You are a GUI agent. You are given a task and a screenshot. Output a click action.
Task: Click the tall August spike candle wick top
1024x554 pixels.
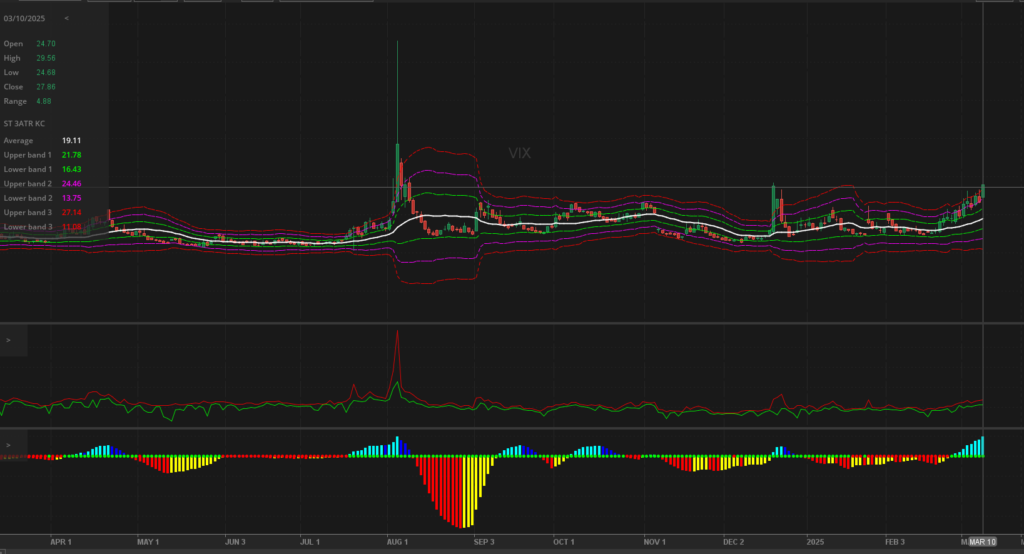click(398, 43)
